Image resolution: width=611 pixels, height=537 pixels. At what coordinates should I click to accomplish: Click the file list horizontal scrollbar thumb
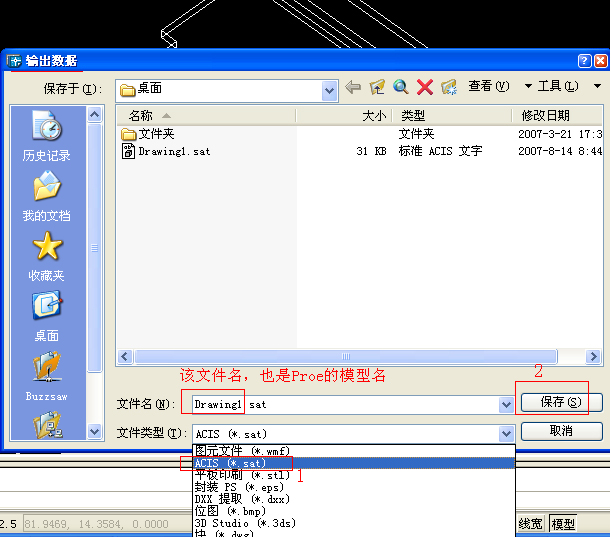346,357
